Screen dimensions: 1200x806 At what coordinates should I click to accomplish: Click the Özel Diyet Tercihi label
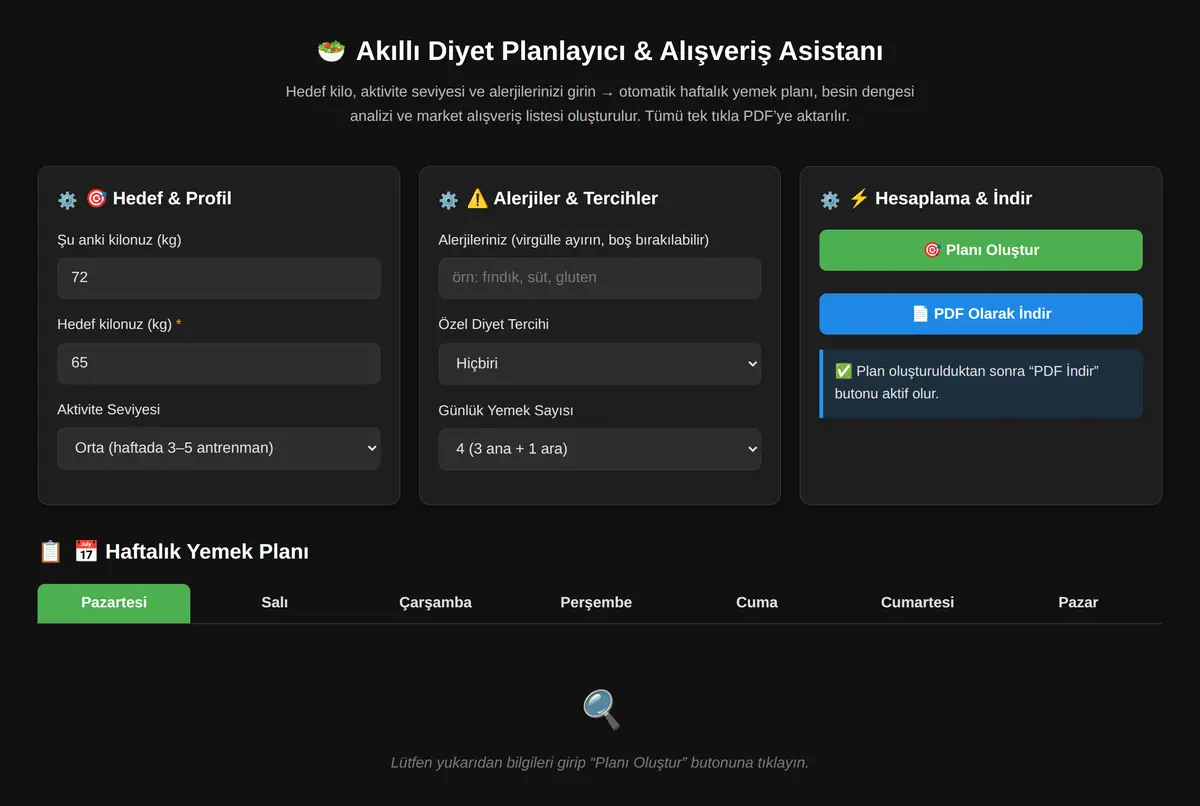pos(493,325)
